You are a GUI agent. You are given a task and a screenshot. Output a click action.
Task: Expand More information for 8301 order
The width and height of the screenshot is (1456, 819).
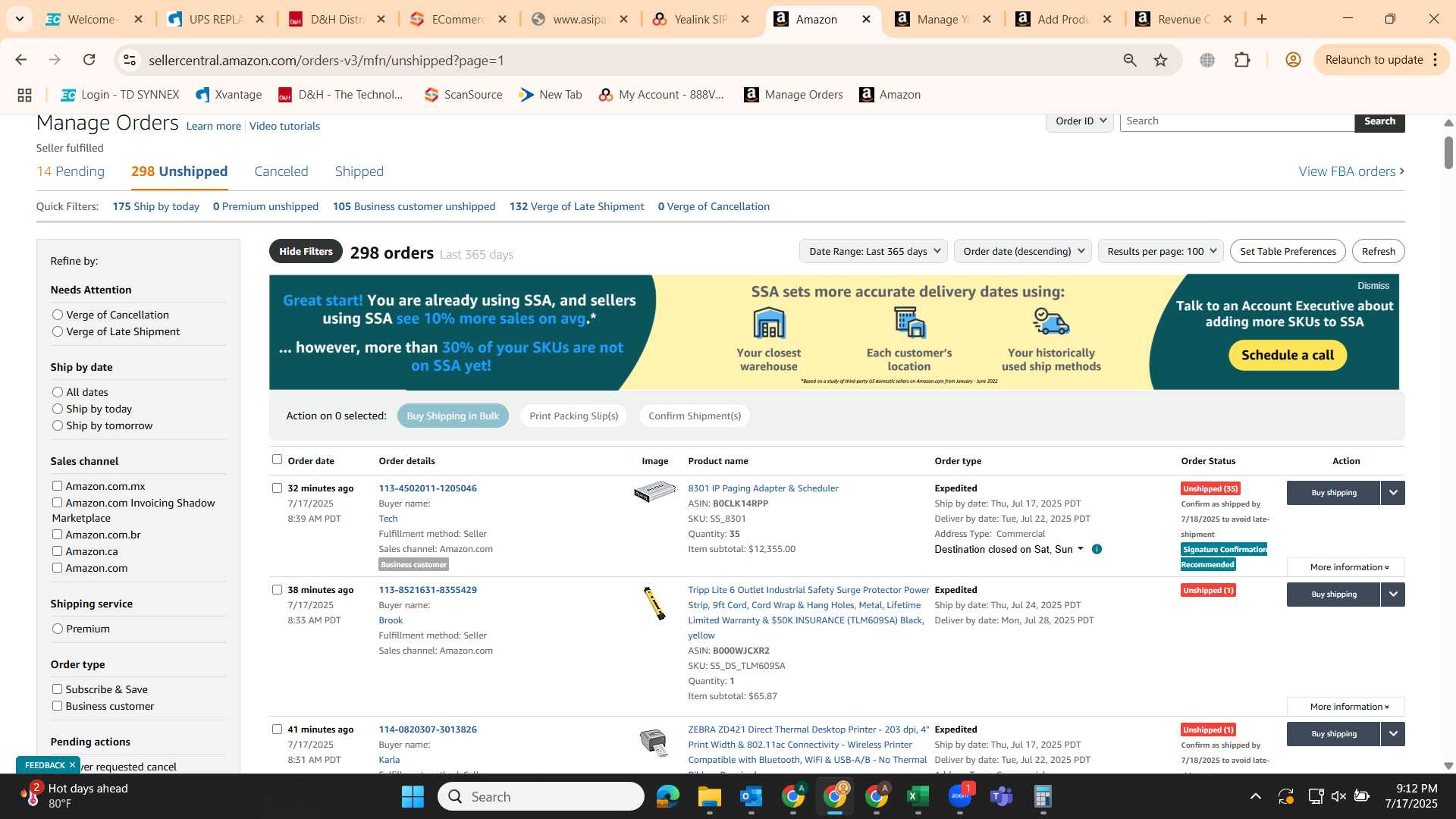click(1346, 567)
